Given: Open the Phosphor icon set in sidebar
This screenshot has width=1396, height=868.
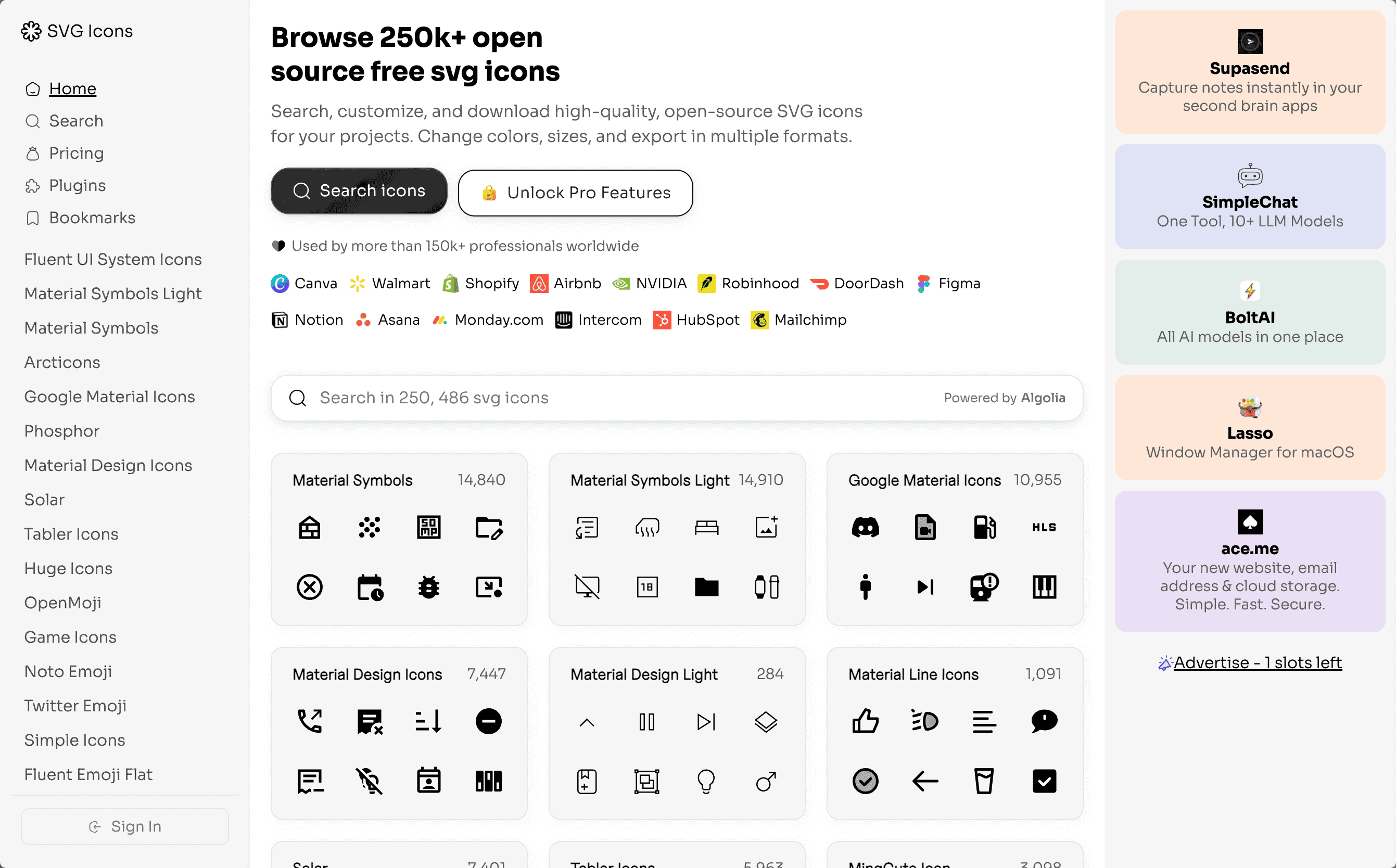Looking at the screenshot, I should click(61, 431).
